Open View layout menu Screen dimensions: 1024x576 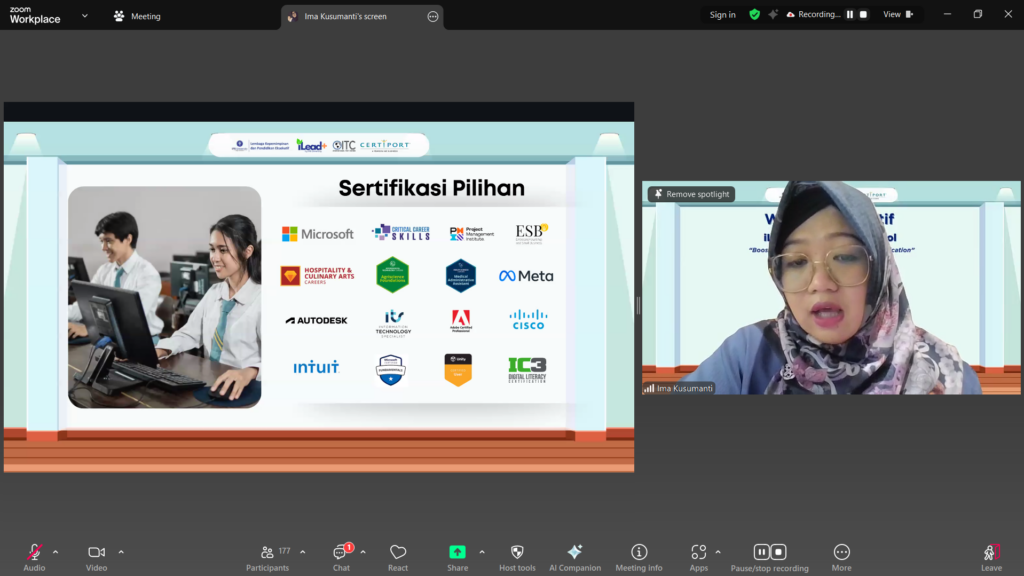(898, 14)
